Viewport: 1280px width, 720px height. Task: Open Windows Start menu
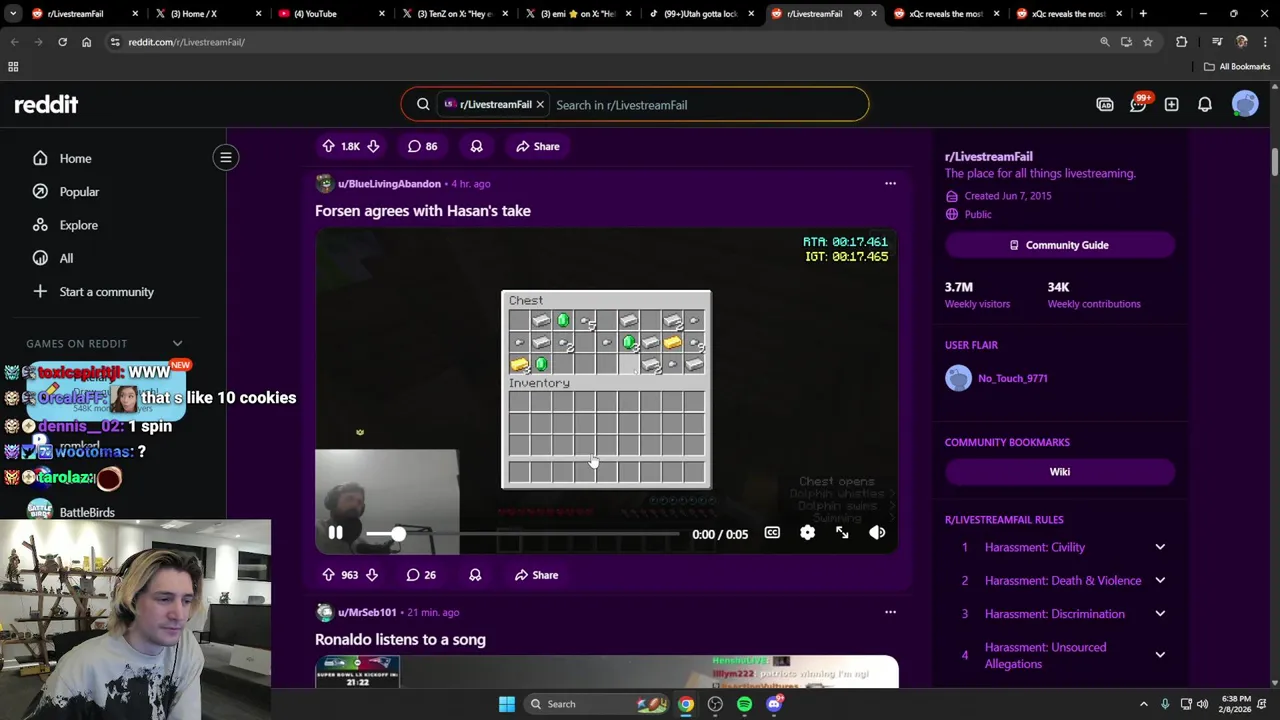[507, 704]
